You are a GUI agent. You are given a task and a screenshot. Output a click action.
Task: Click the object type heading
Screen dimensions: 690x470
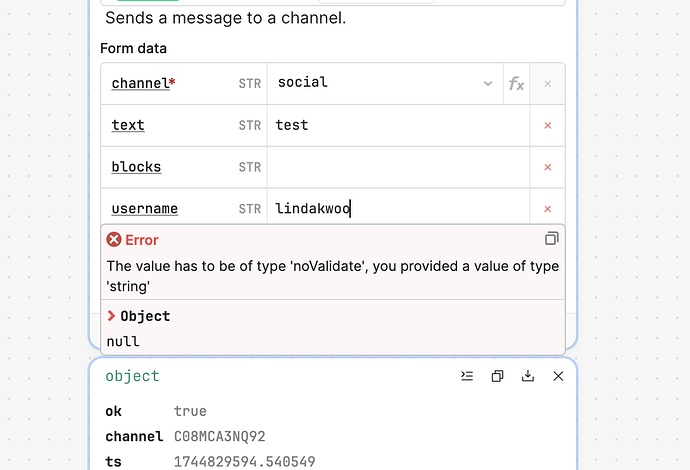[132, 376]
